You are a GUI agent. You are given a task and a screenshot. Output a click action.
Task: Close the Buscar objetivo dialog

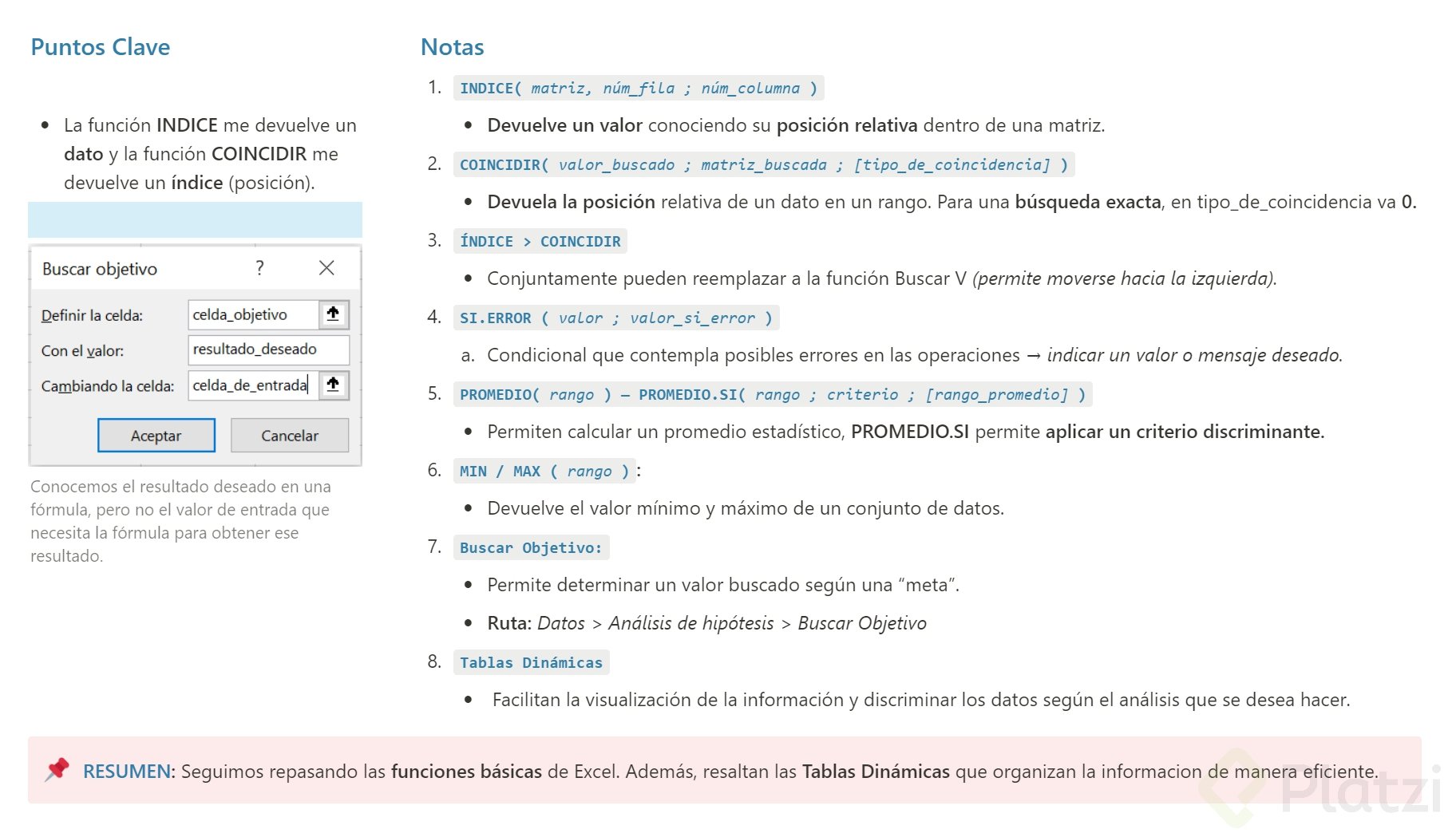point(326,268)
